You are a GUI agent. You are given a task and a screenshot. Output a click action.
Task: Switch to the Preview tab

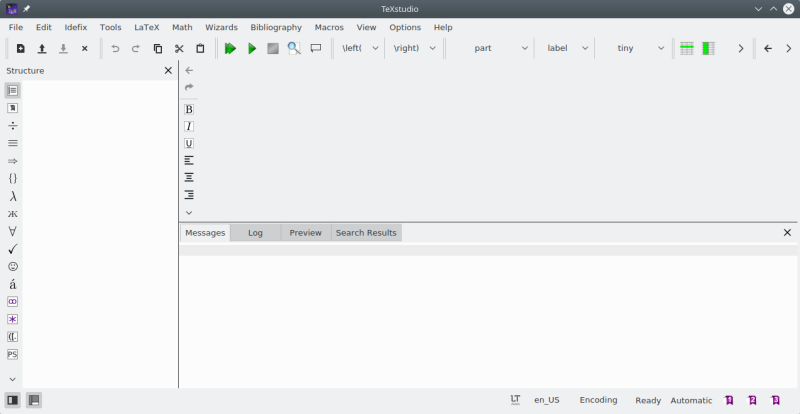(x=306, y=233)
